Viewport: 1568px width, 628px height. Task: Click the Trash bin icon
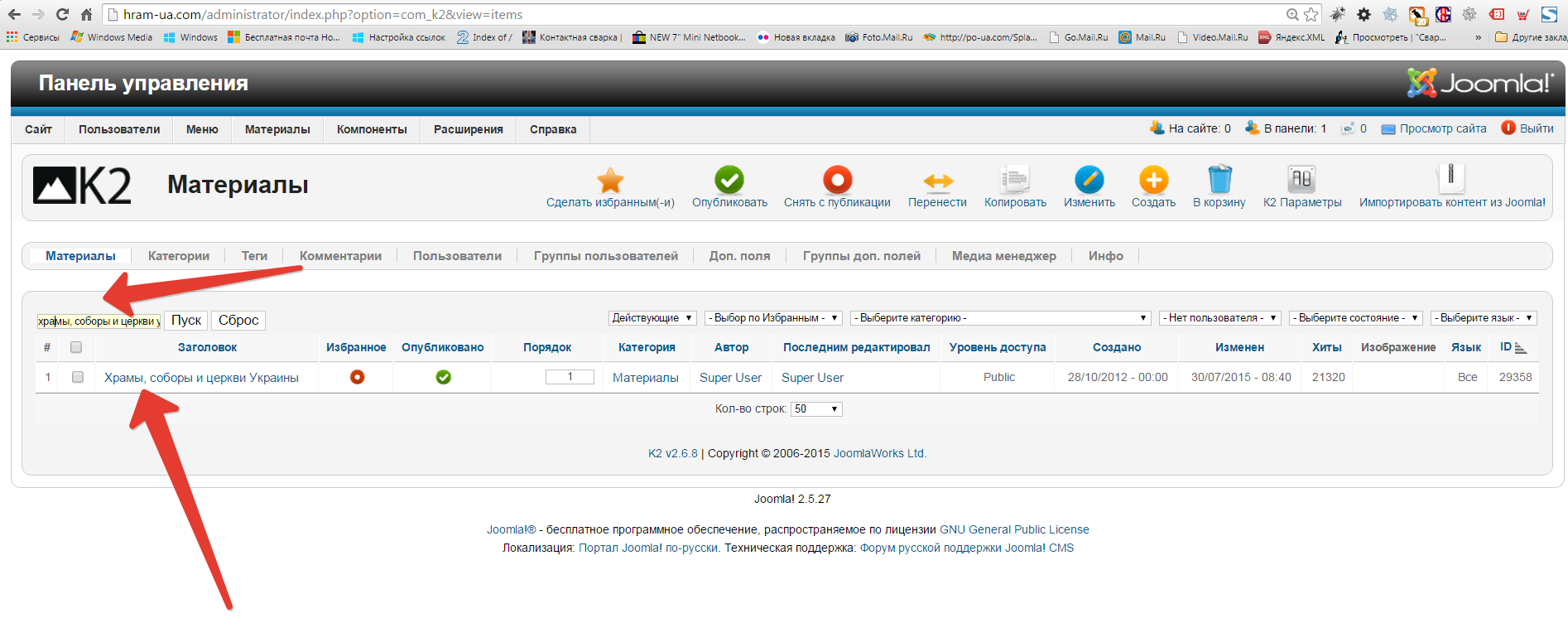(x=1219, y=180)
